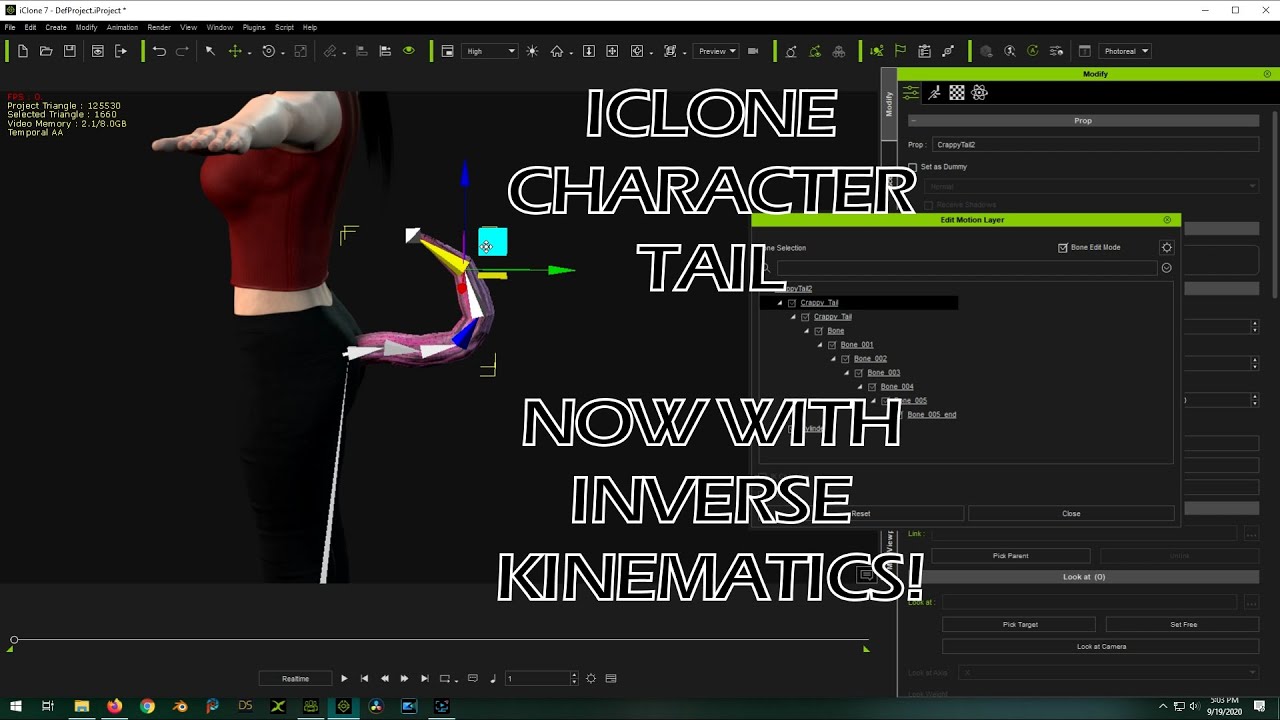This screenshot has width=1280, height=720.
Task: Uncheck the highlighted Crappy_Tail checkbox
Action: 792,303
